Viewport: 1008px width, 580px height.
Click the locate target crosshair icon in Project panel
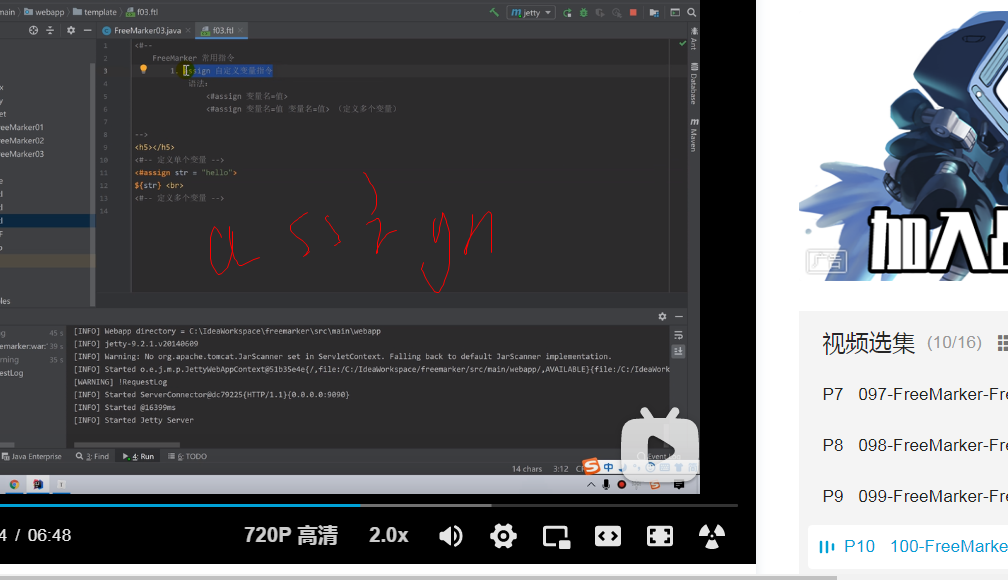[33, 30]
